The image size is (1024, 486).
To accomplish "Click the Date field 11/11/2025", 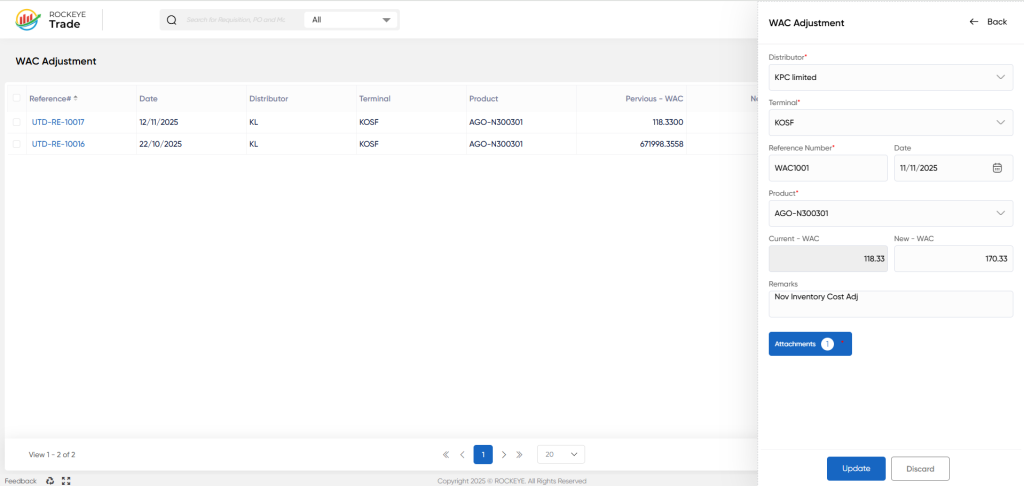I will (x=953, y=168).
